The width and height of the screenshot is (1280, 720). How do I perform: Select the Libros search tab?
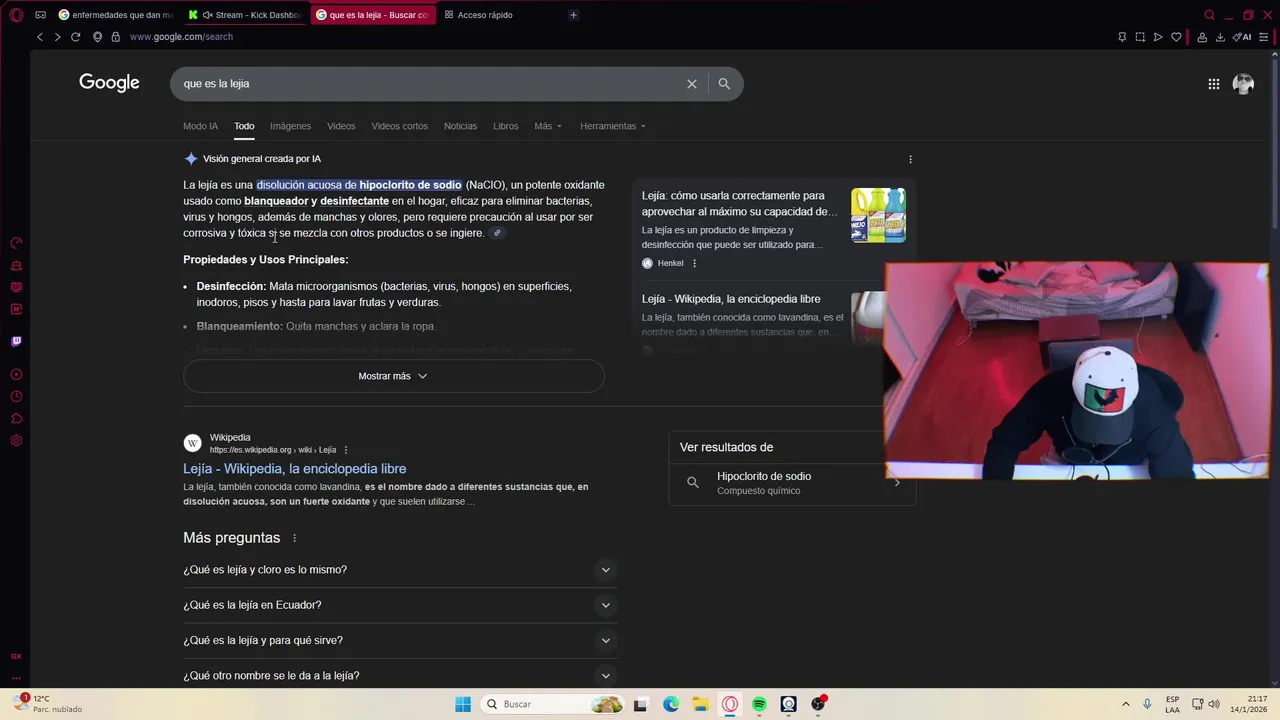coord(506,126)
